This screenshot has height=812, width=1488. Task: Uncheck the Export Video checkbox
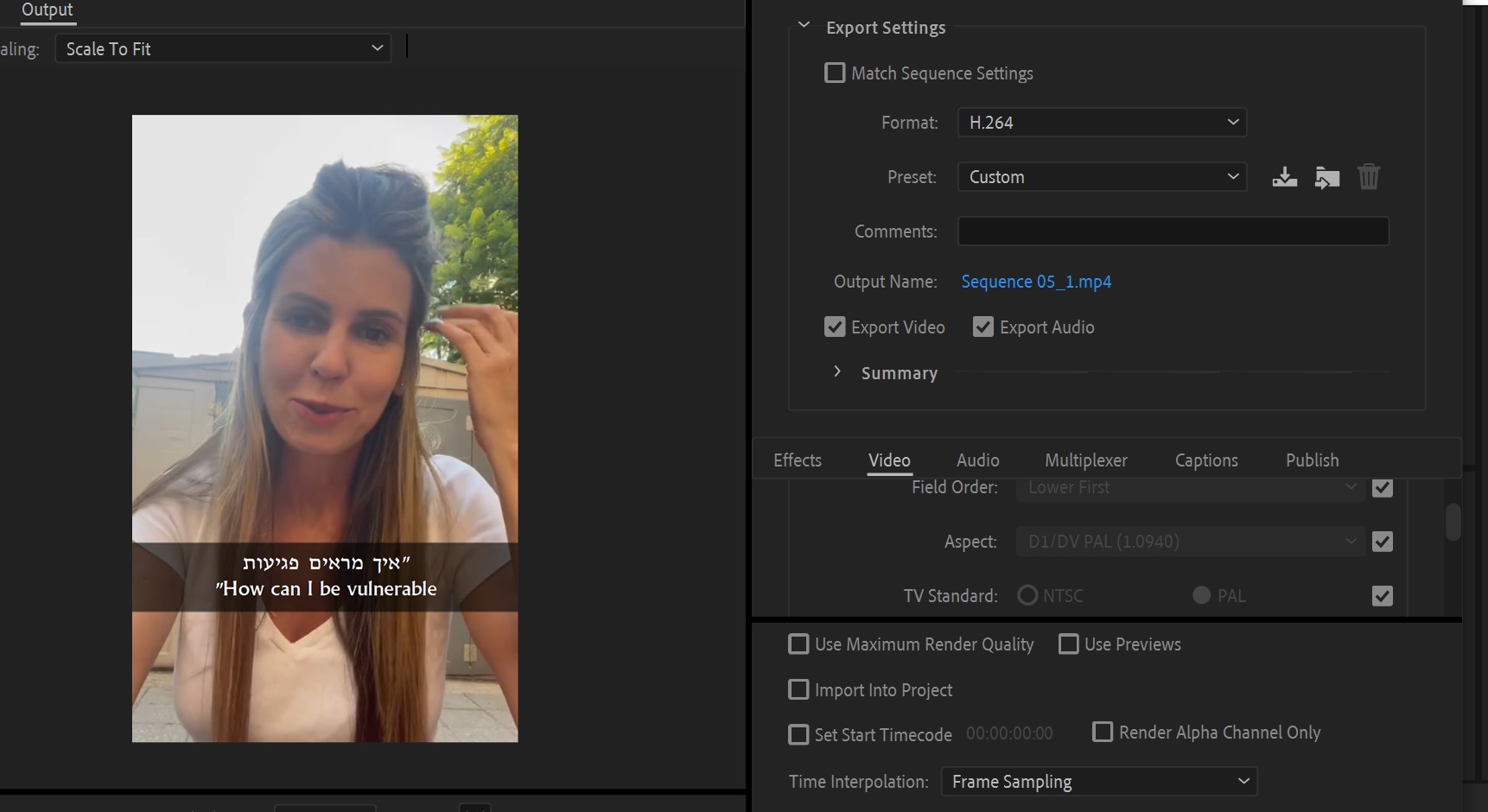[x=835, y=327]
